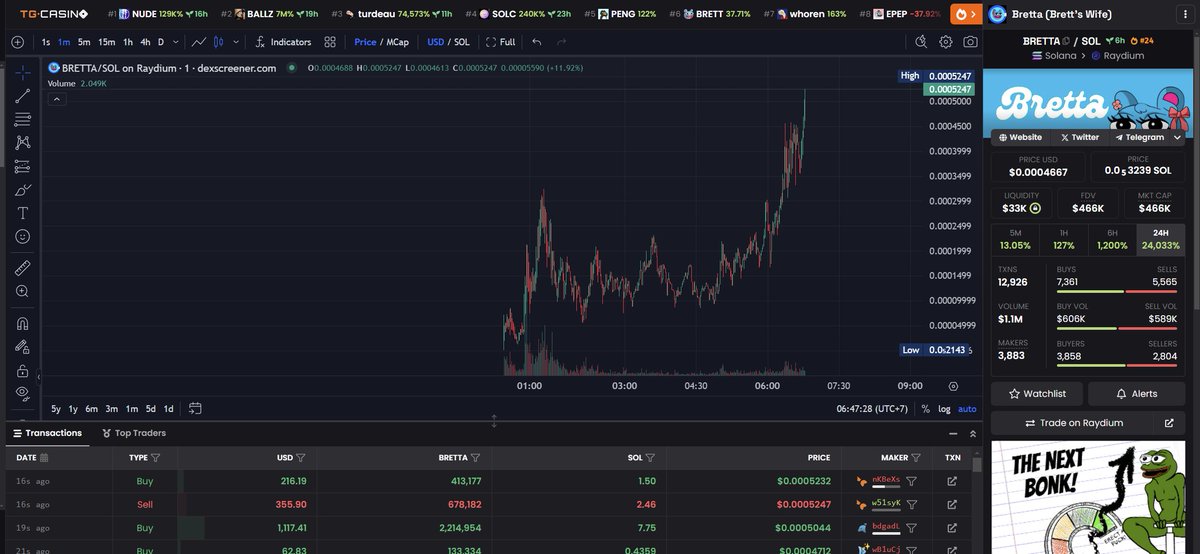Open the emoji icons tool
Image resolution: width=1200 pixels, height=554 pixels.
point(22,237)
